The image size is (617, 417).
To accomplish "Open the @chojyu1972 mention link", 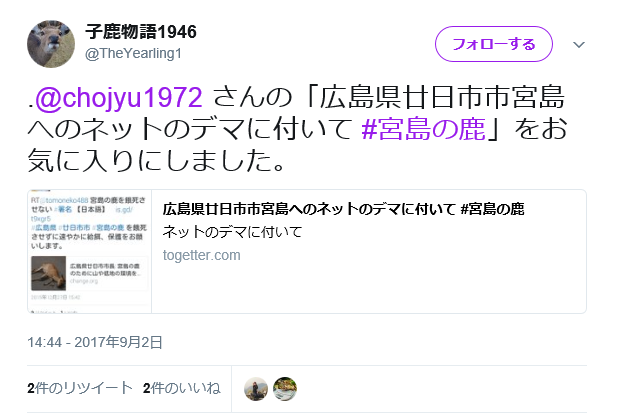I will pyautogui.click(x=119, y=98).
